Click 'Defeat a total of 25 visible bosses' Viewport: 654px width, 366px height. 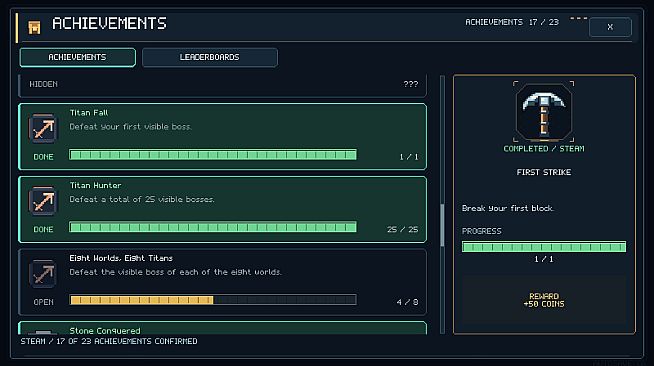pos(142,199)
